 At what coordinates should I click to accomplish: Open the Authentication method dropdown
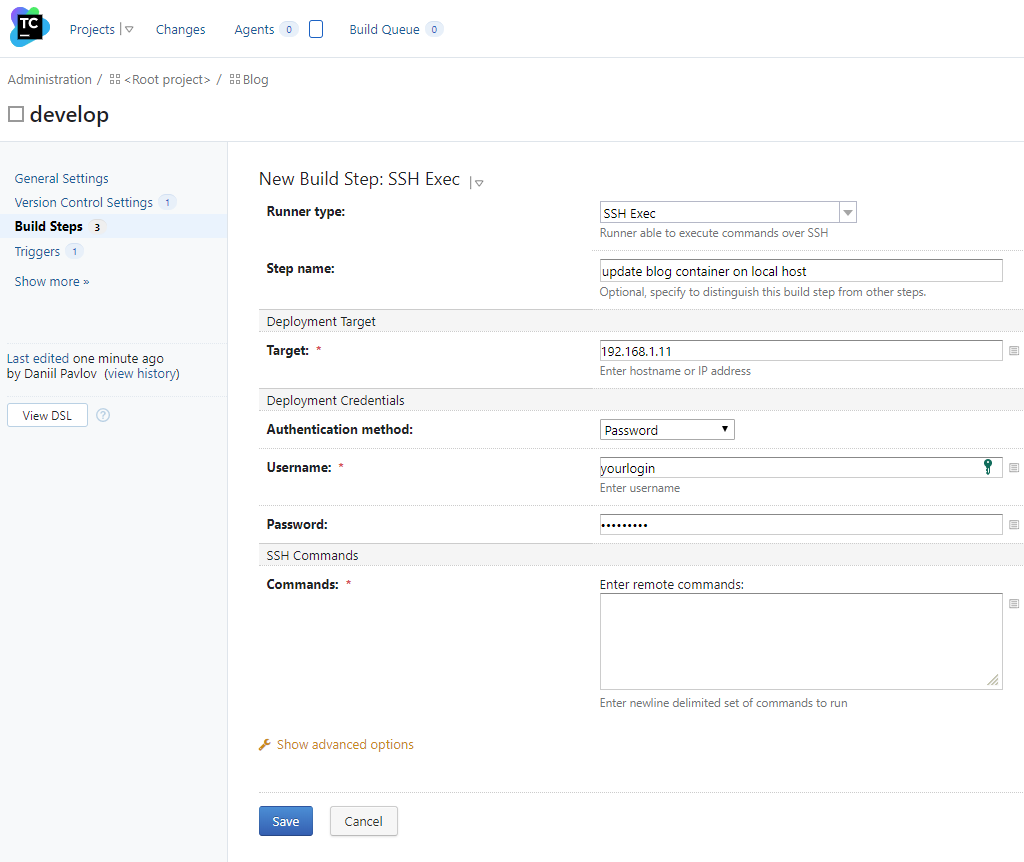click(667, 430)
